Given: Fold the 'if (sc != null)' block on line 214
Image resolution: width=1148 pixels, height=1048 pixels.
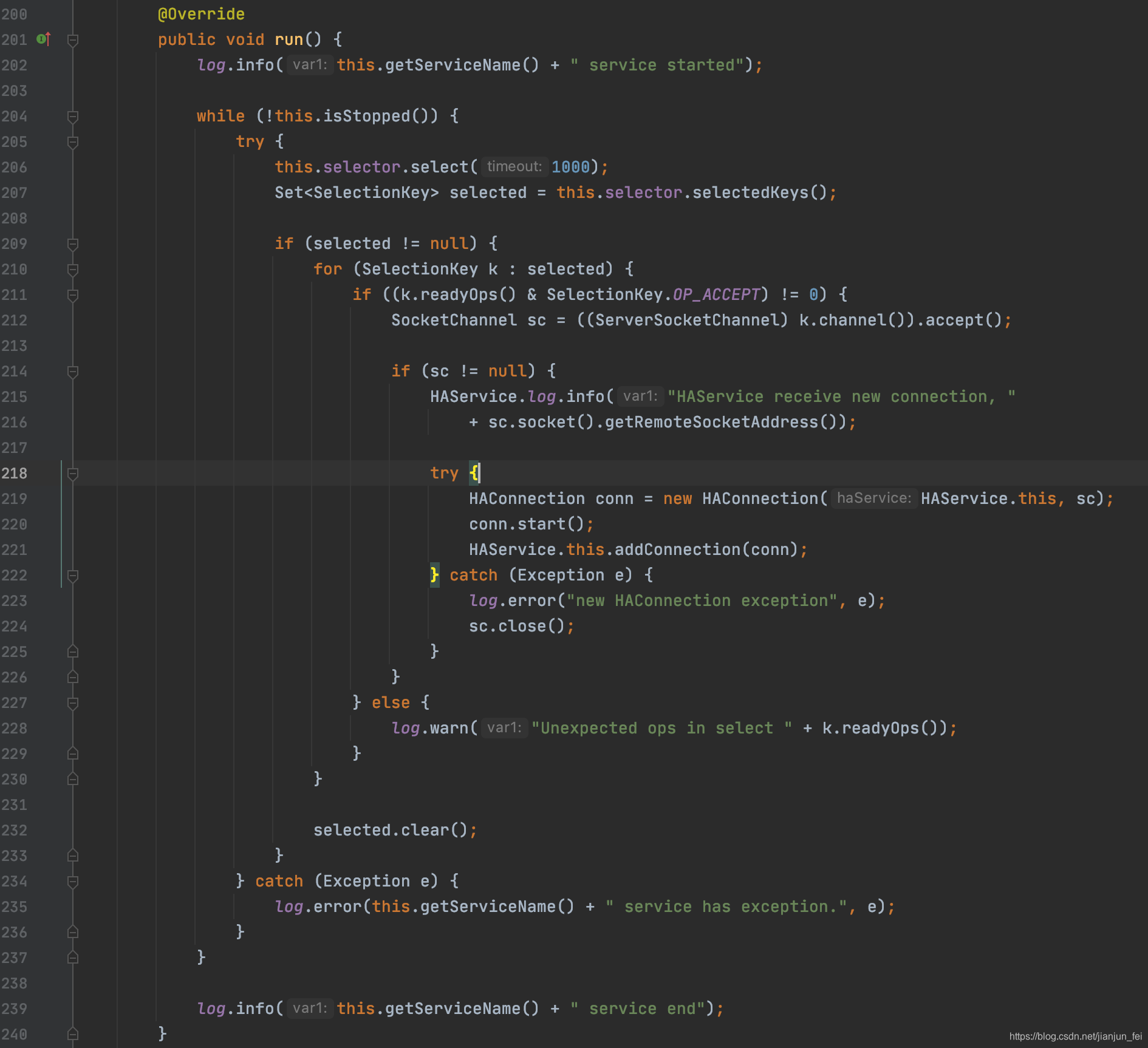Looking at the screenshot, I should [x=73, y=372].
